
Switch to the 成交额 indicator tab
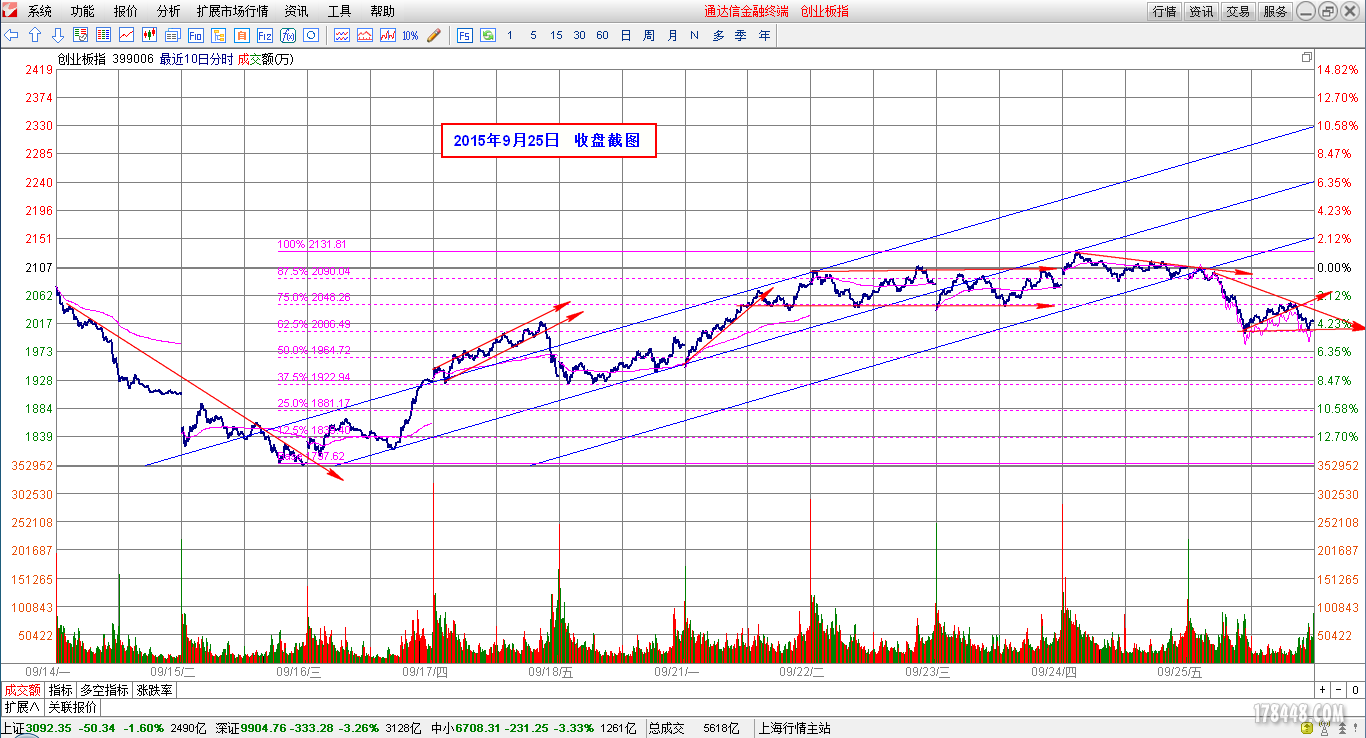click(22, 690)
